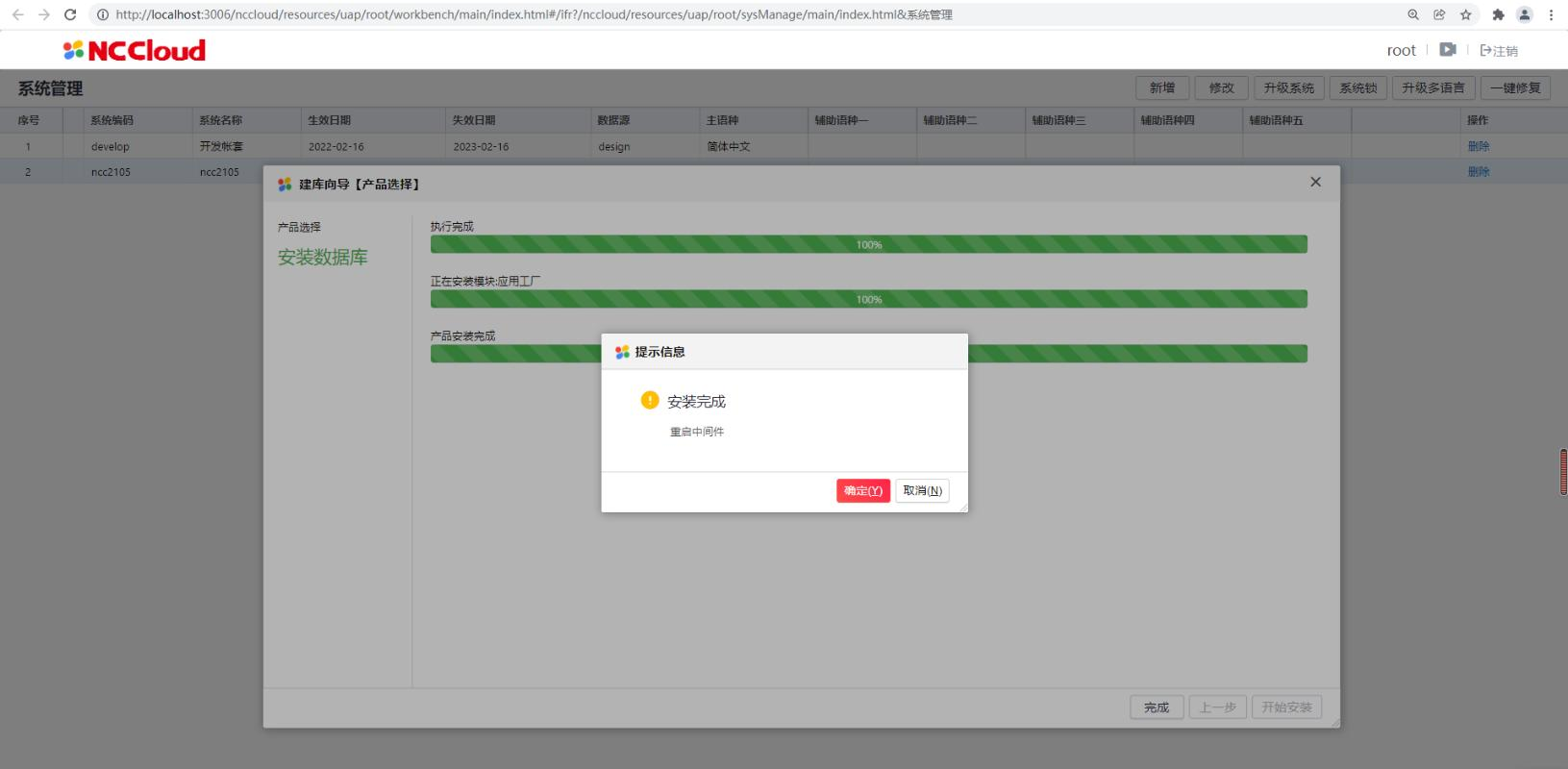
Task: Click the video play icon near root
Action: 1447,50
